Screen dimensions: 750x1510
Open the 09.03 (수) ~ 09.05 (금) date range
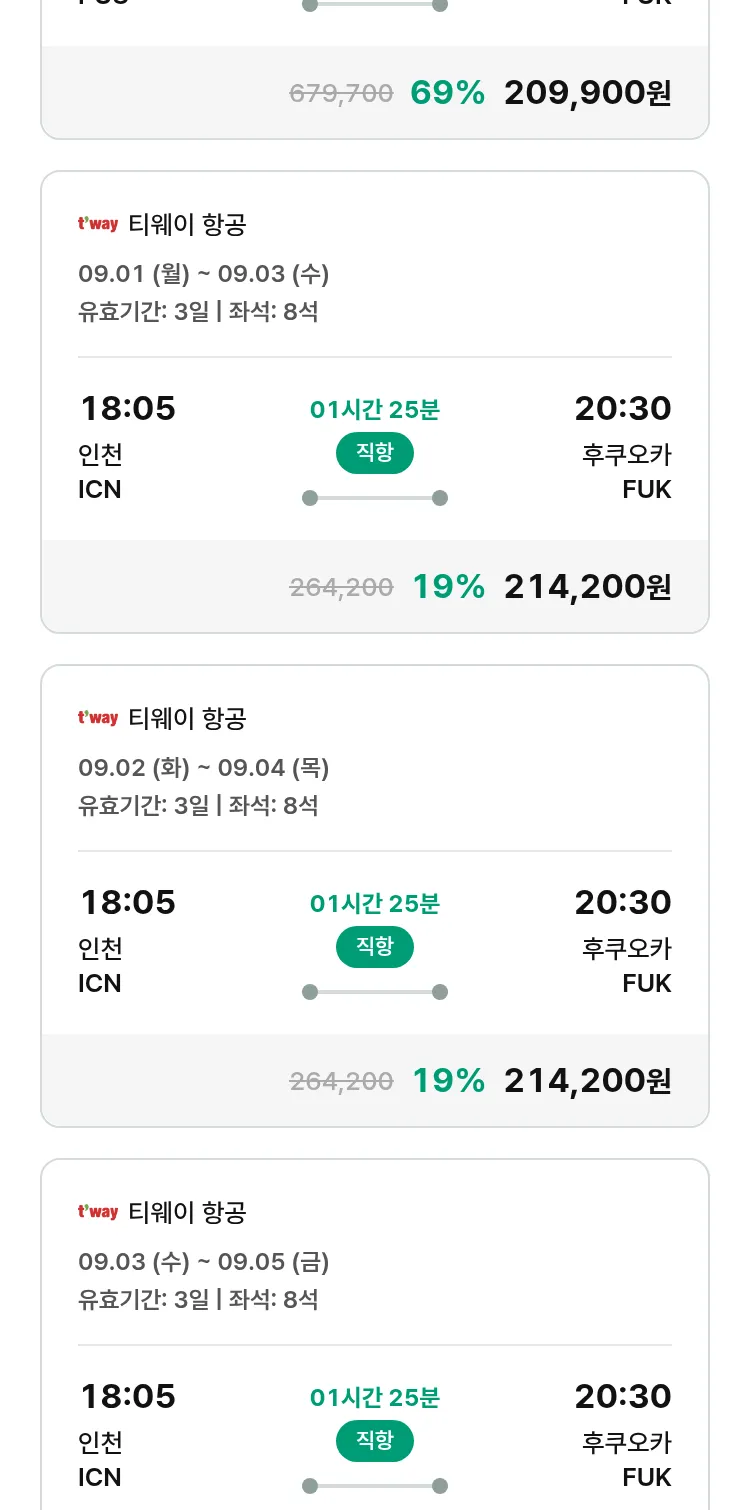pyautogui.click(x=203, y=1261)
